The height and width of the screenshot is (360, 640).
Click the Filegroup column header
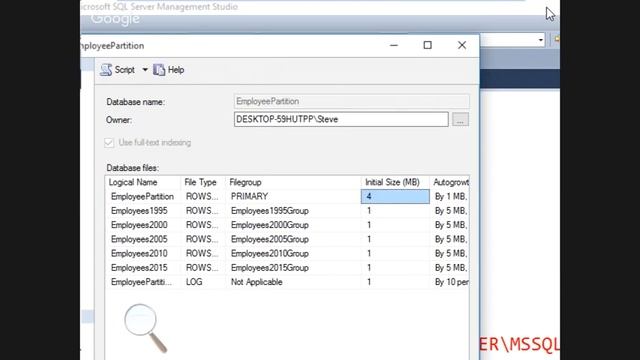(293, 182)
